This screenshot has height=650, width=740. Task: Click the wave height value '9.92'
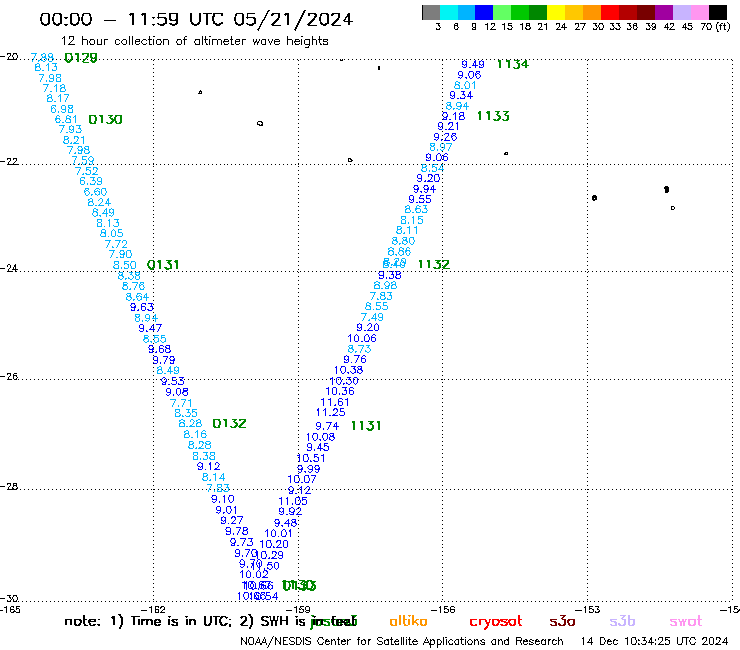click(x=290, y=511)
